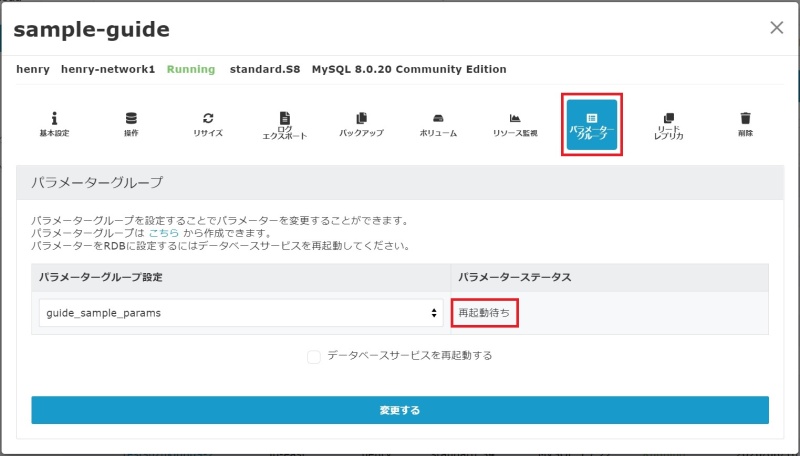
Task: Open the リードレプリカ read replica tab
Action: [668, 125]
